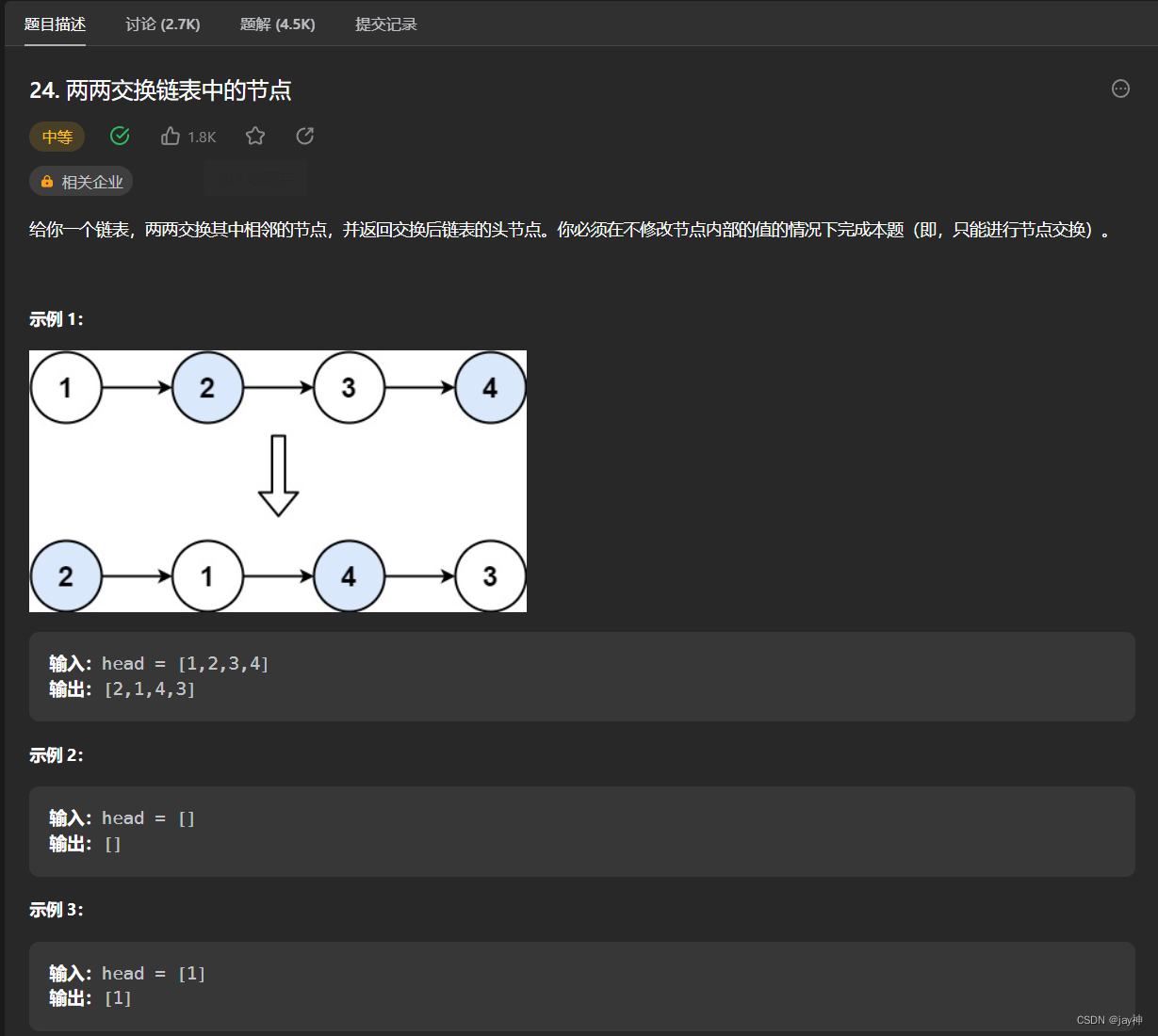Select the 讨论 (2.7K) tab
This screenshot has height=1036, width=1158.
coord(162,24)
